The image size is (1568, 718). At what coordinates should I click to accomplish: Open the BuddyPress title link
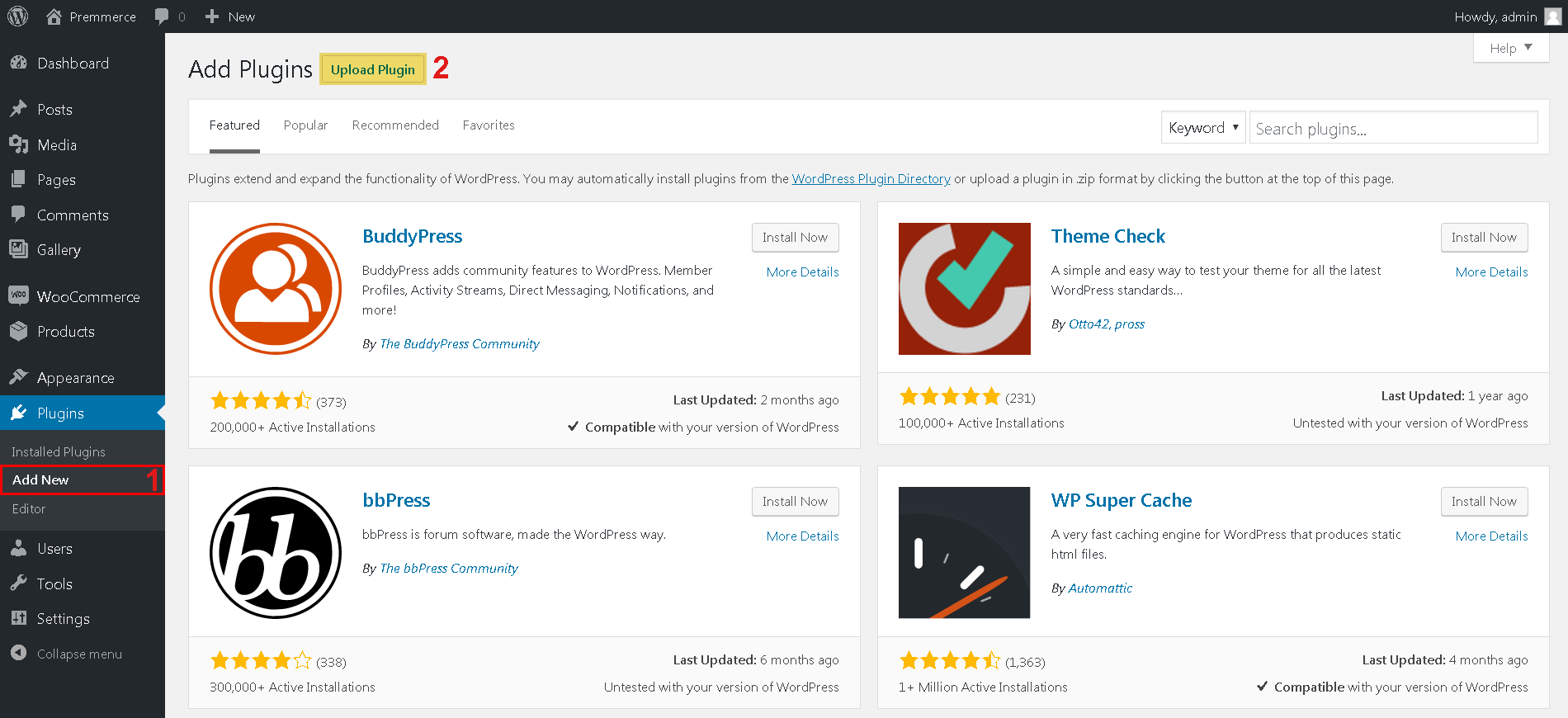coord(412,237)
